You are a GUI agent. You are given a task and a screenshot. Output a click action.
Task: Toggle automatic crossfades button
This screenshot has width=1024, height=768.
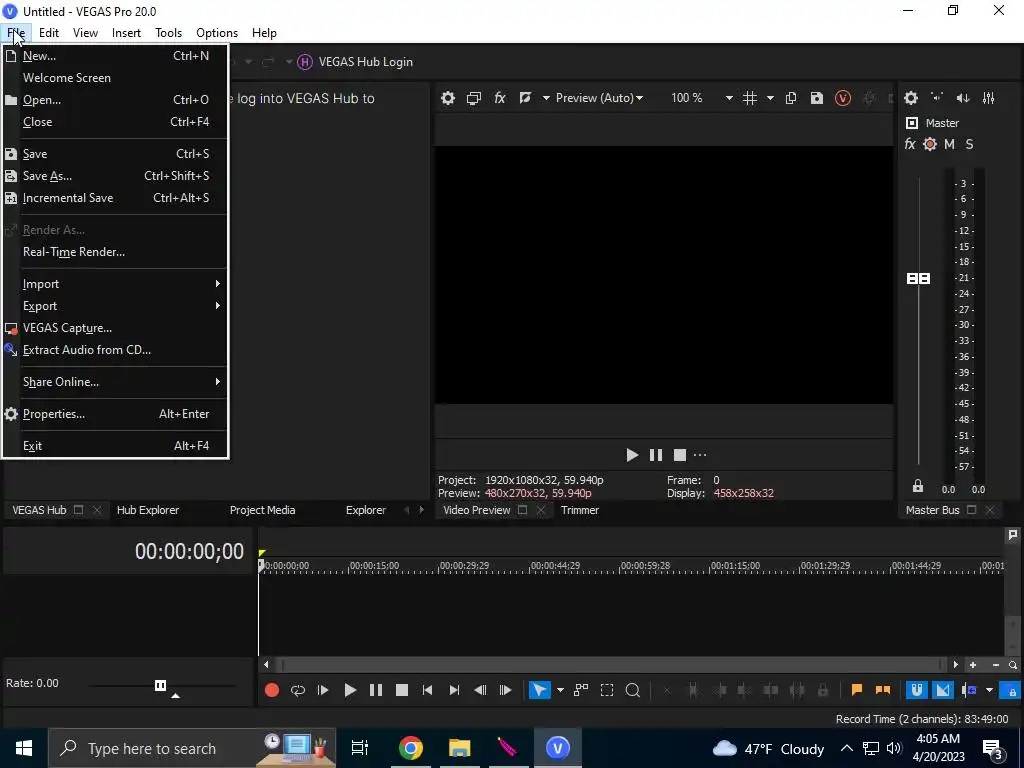tap(942, 690)
